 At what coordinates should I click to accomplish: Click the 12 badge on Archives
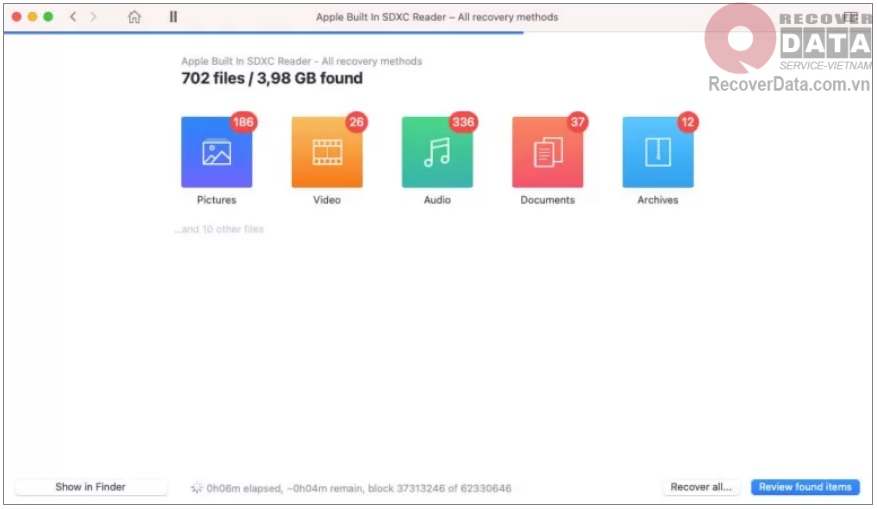(x=687, y=122)
